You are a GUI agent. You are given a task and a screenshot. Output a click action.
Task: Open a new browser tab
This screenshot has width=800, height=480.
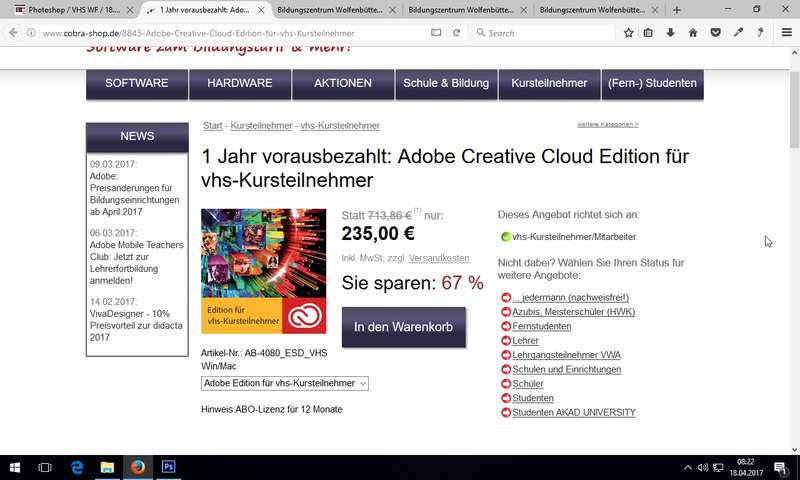tap(677, 10)
